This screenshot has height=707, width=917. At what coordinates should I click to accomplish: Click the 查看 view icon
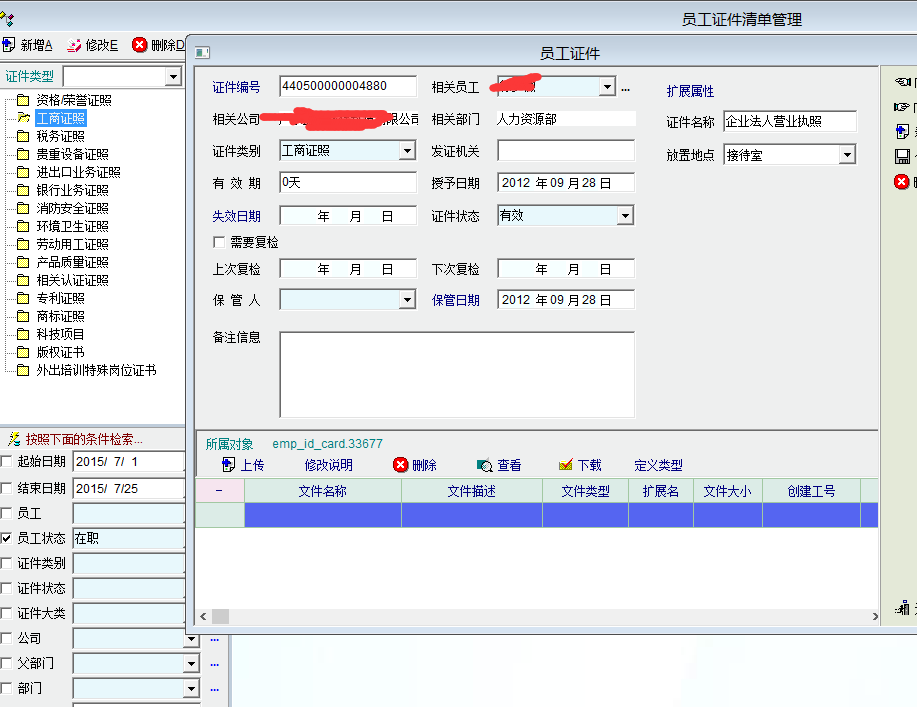[484, 465]
